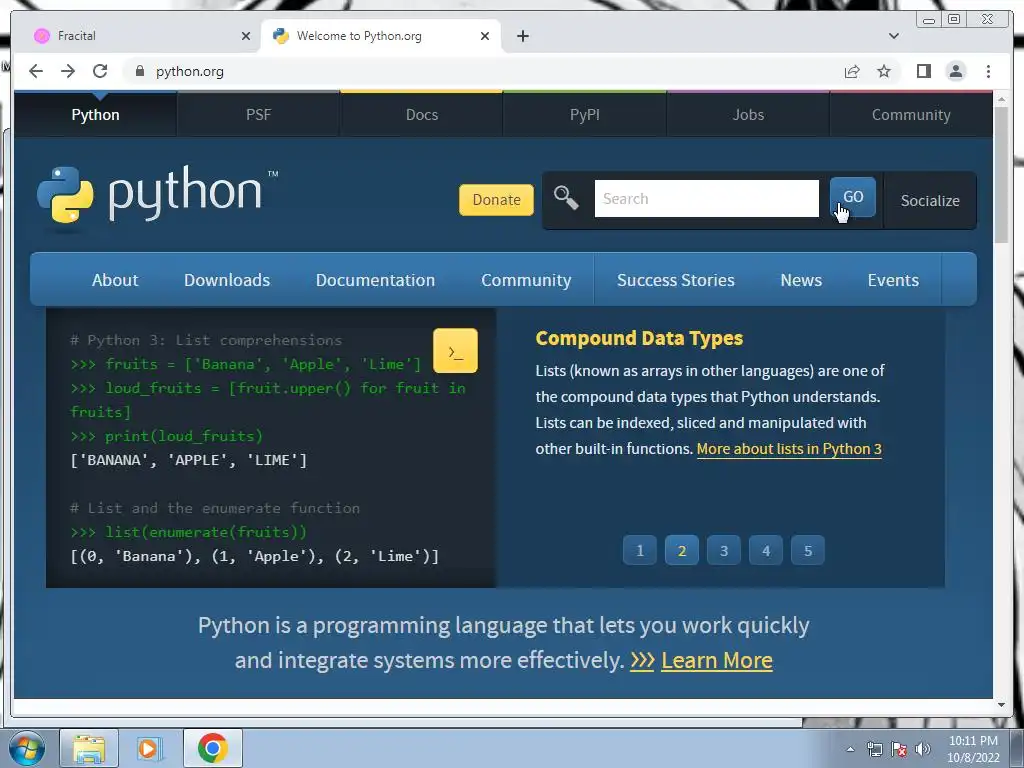Open main-nav Community menu
This screenshot has height=768, width=1024.
(526, 280)
